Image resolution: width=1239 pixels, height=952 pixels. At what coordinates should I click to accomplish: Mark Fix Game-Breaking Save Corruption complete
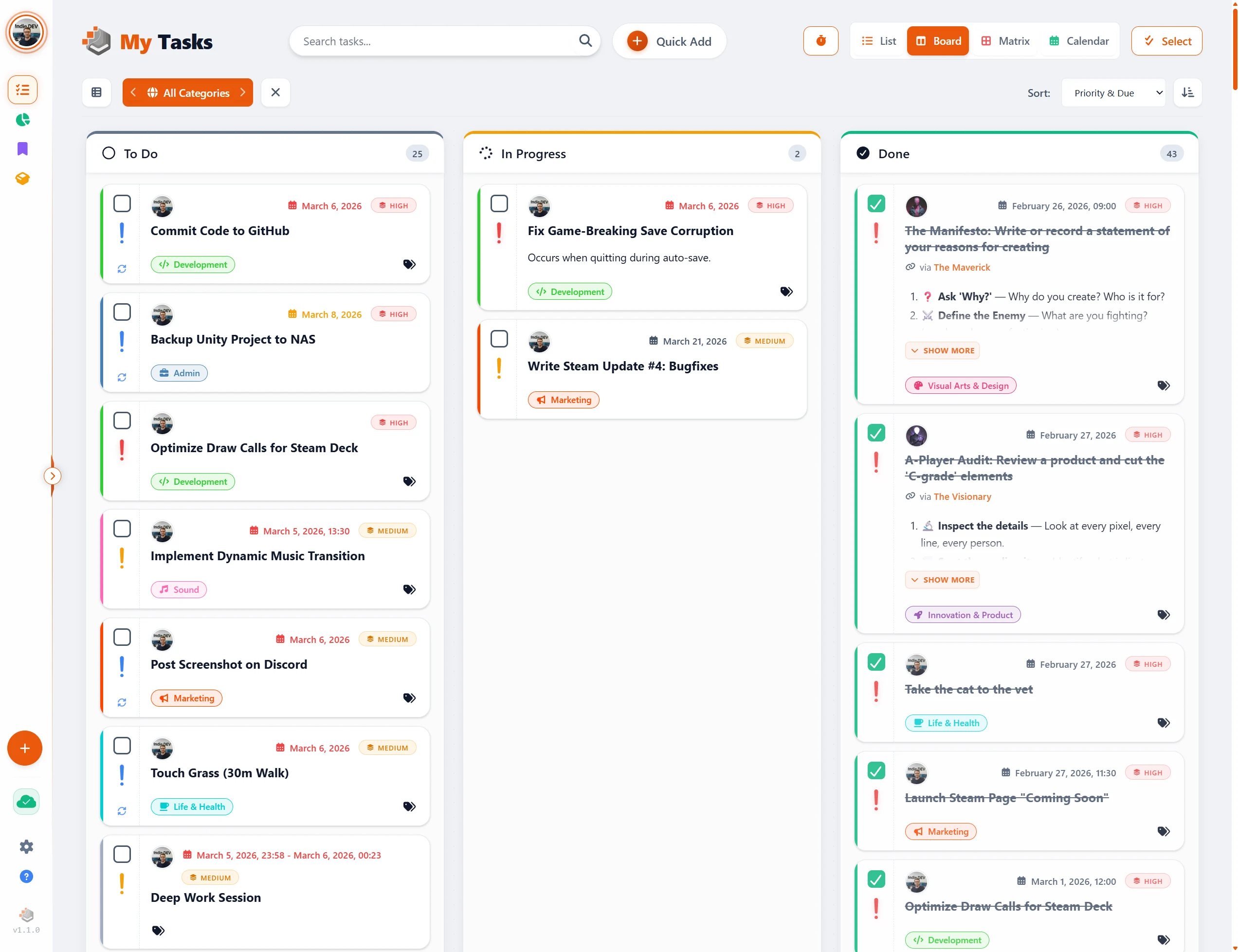498,203
